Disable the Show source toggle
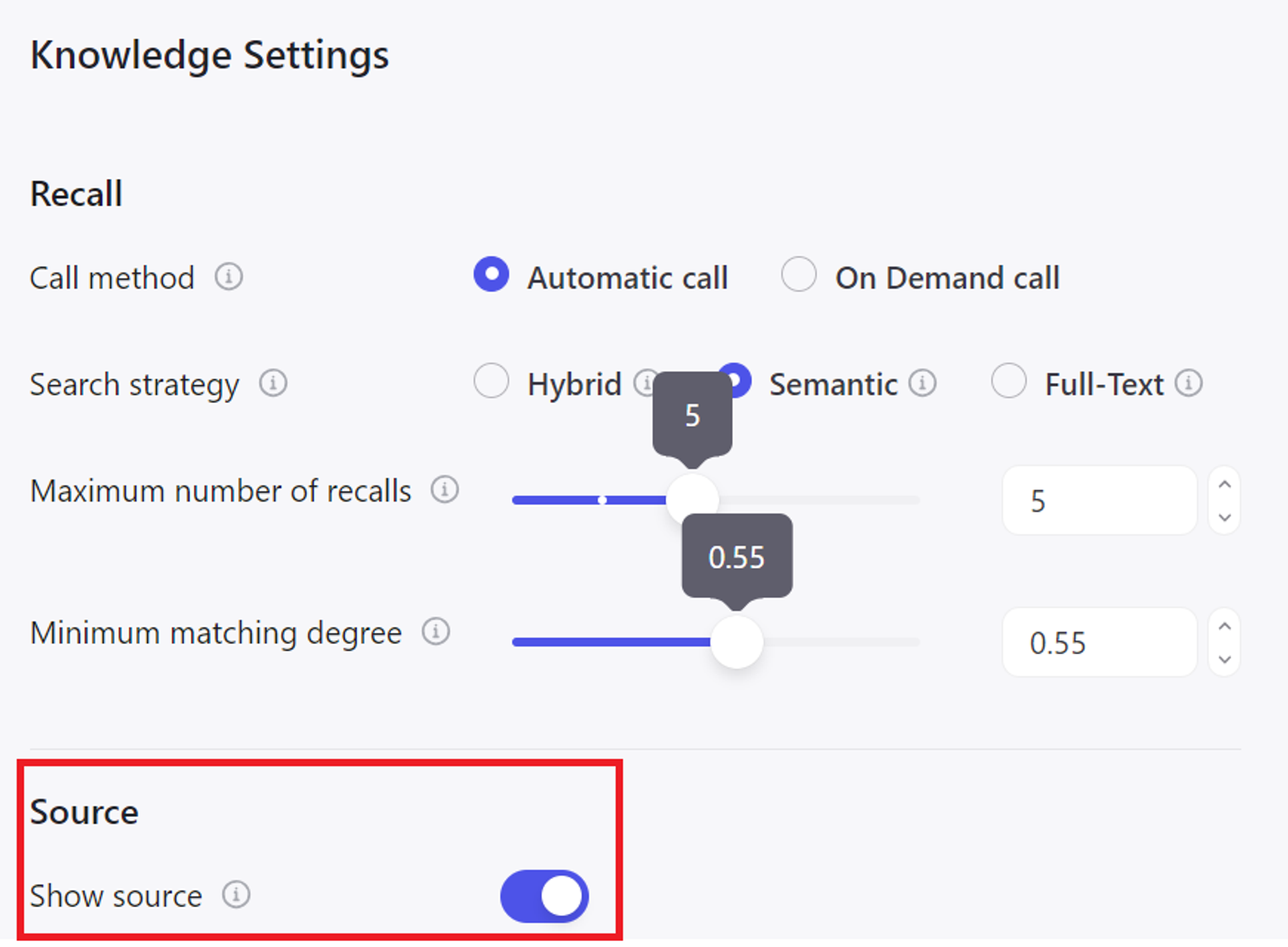Image resolution: width=1288 pixels, height=947 pixels. click(x=544, y=896)
